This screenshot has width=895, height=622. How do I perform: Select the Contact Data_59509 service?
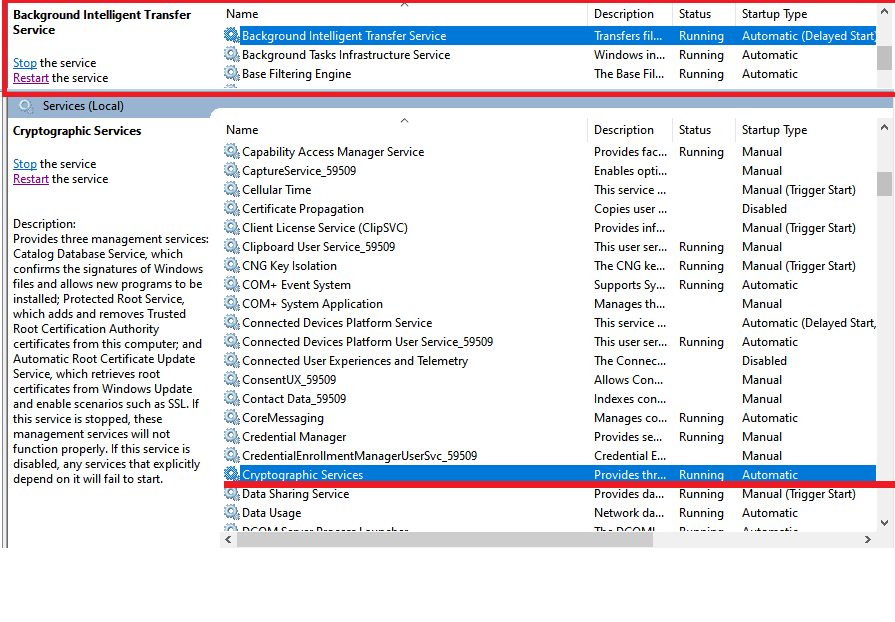[x=550, y=398]
